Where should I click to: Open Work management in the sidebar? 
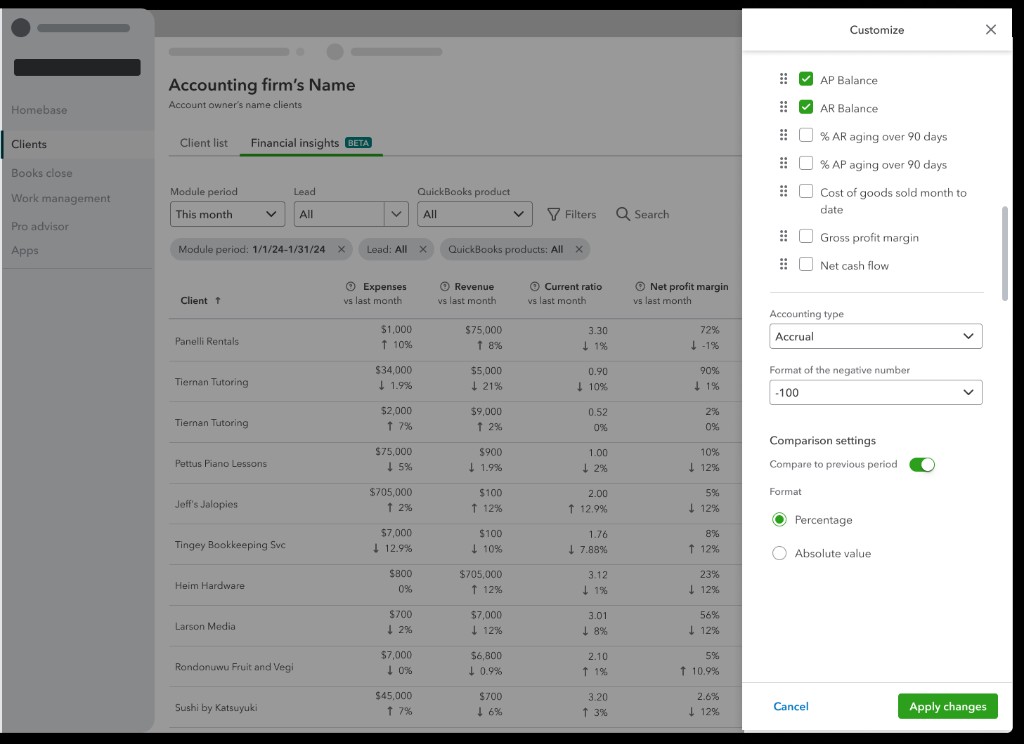point(61,198)
